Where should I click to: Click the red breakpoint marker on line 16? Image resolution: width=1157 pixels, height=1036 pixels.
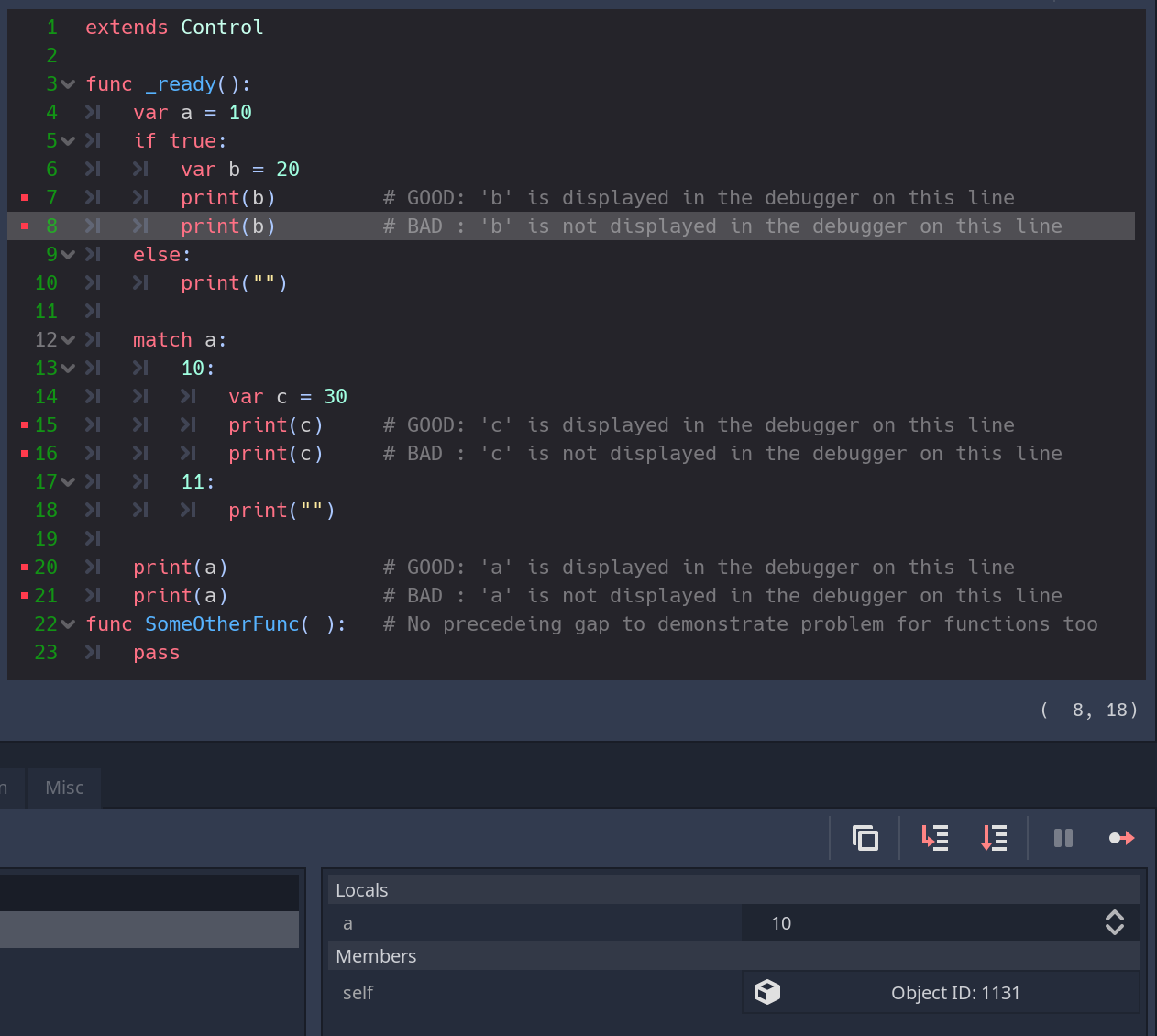[x=26, y=453]
